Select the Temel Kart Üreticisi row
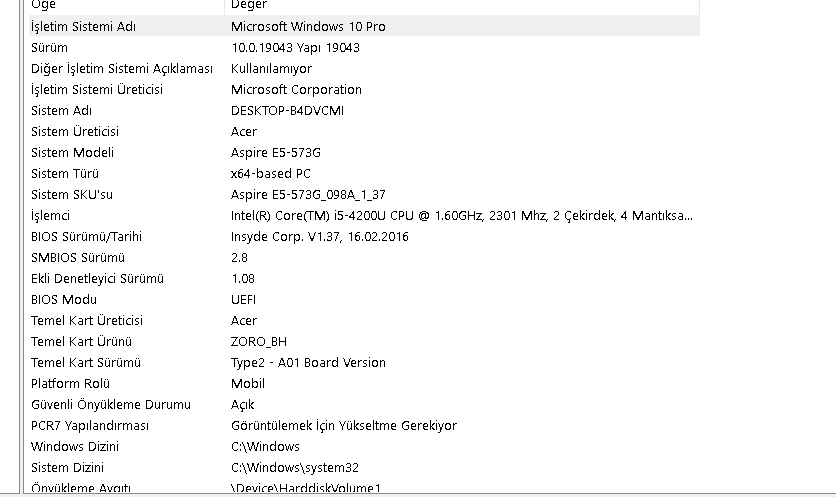 pos(364,320)
